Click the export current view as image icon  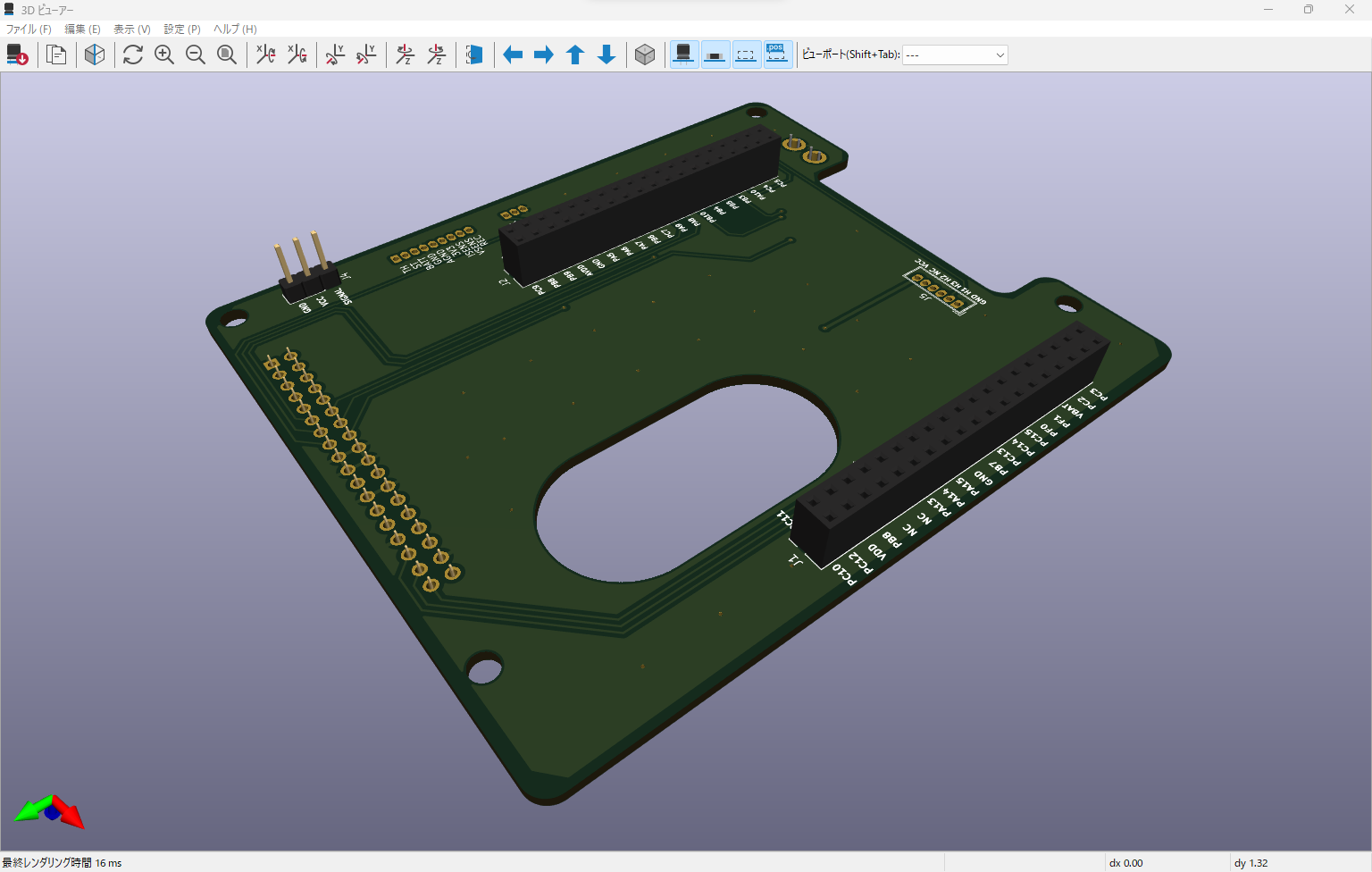pos(17,54)
